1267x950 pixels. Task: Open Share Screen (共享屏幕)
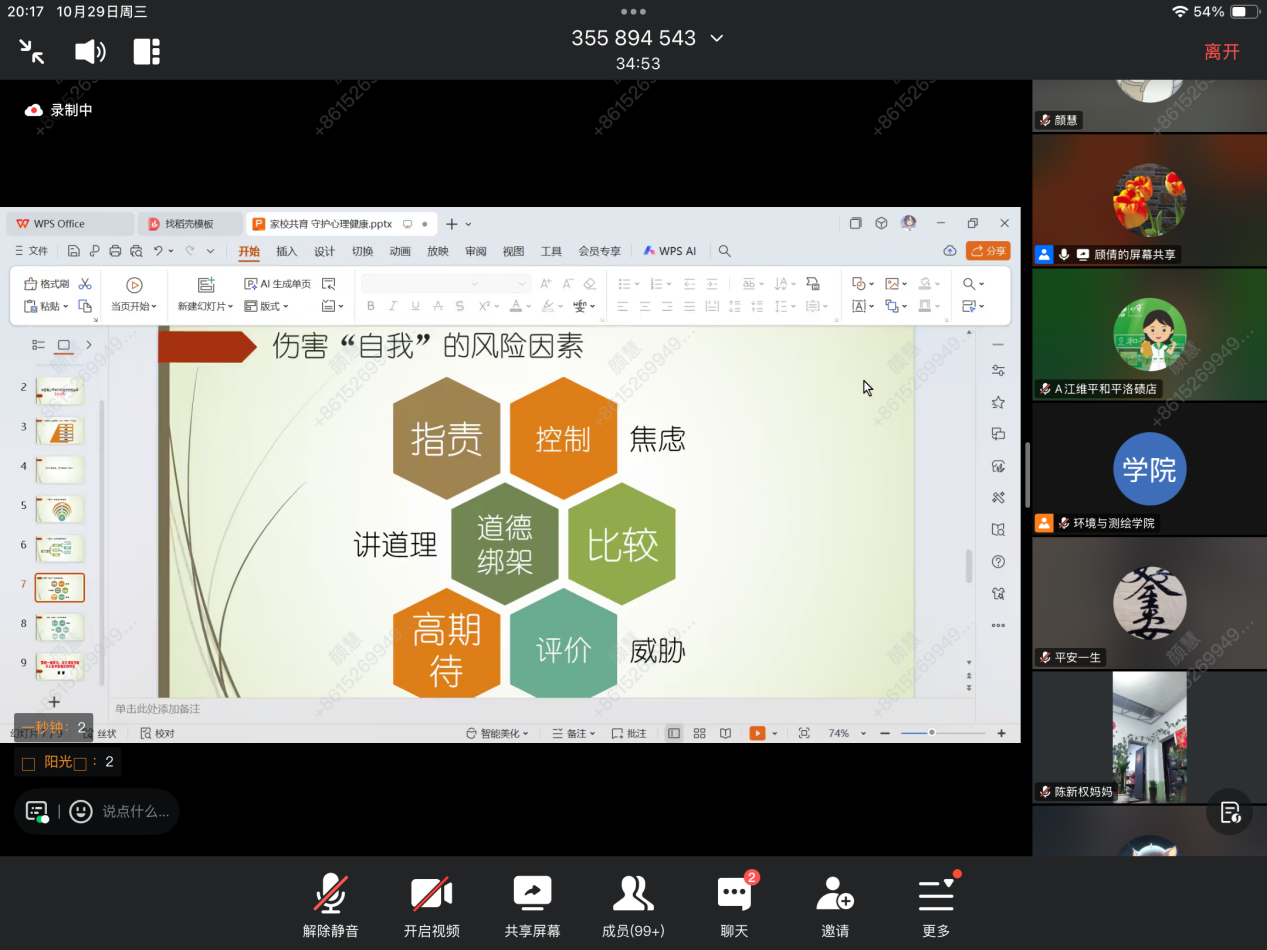click(532, 906)
